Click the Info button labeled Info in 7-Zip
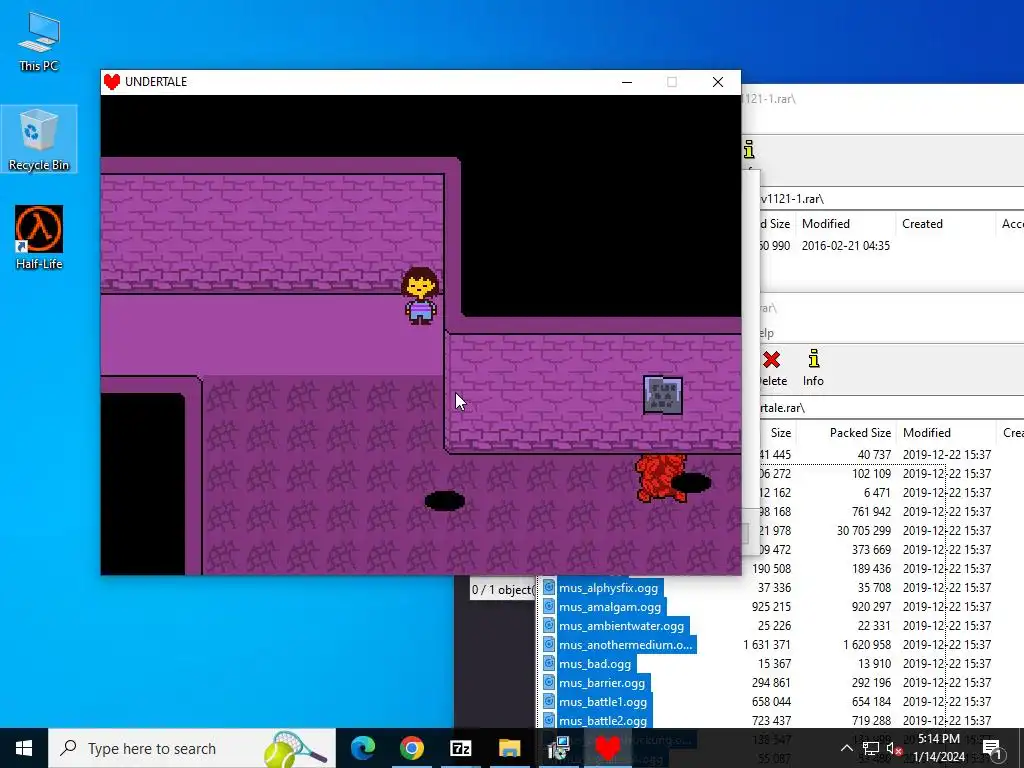This screenshot has width=1024, height=768. (x=813, y=368)
